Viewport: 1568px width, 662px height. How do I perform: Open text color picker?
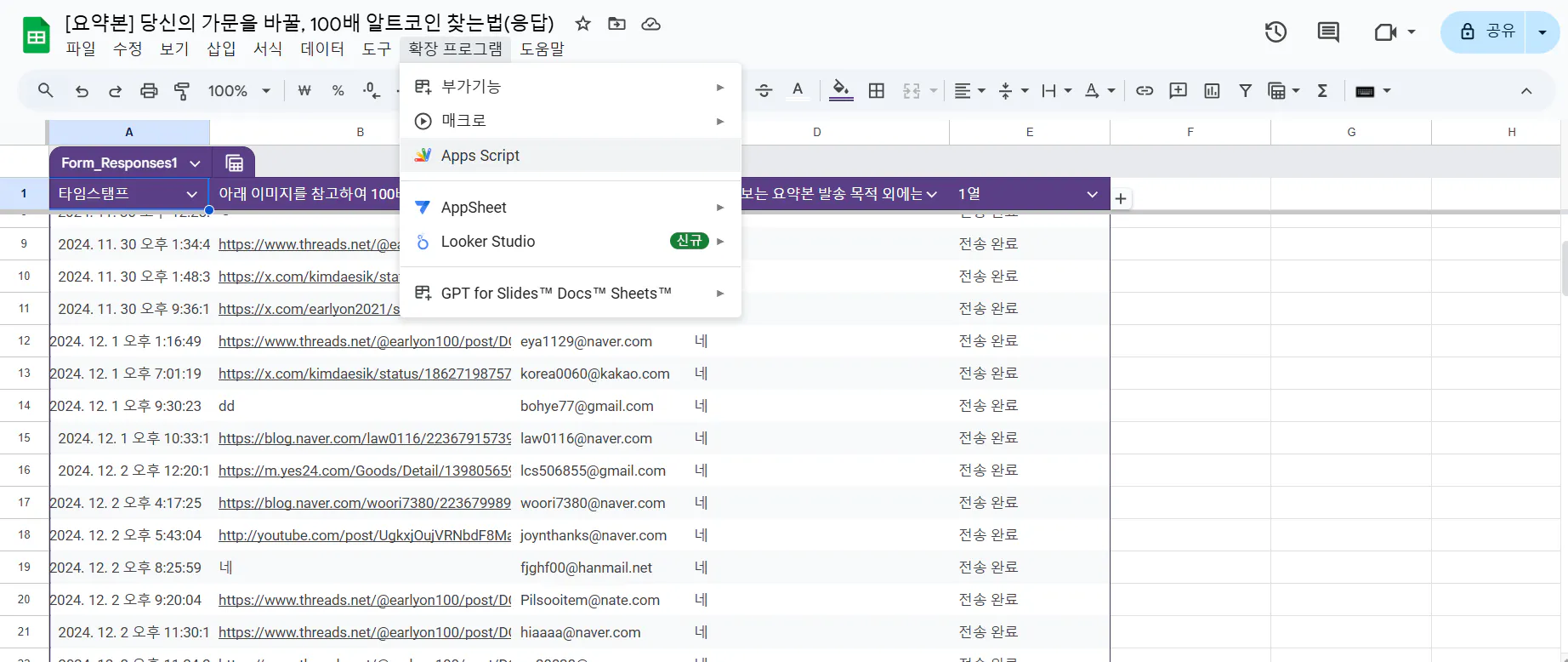[798, 90]
